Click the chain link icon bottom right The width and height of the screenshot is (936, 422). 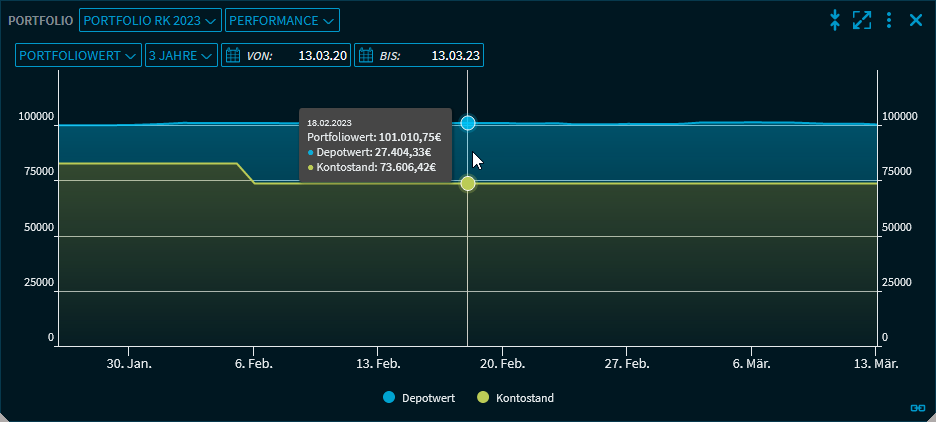917,408
